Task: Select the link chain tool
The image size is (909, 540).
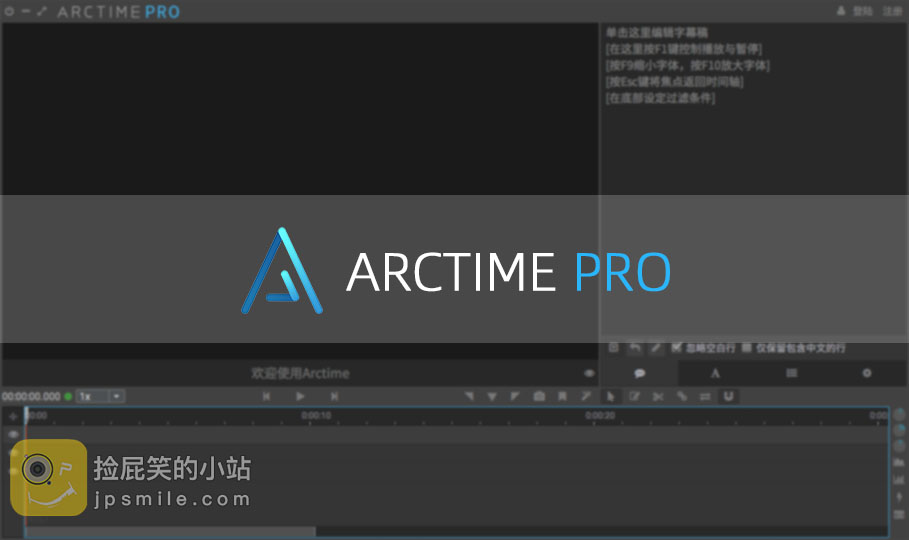Action: click(682, 397)
